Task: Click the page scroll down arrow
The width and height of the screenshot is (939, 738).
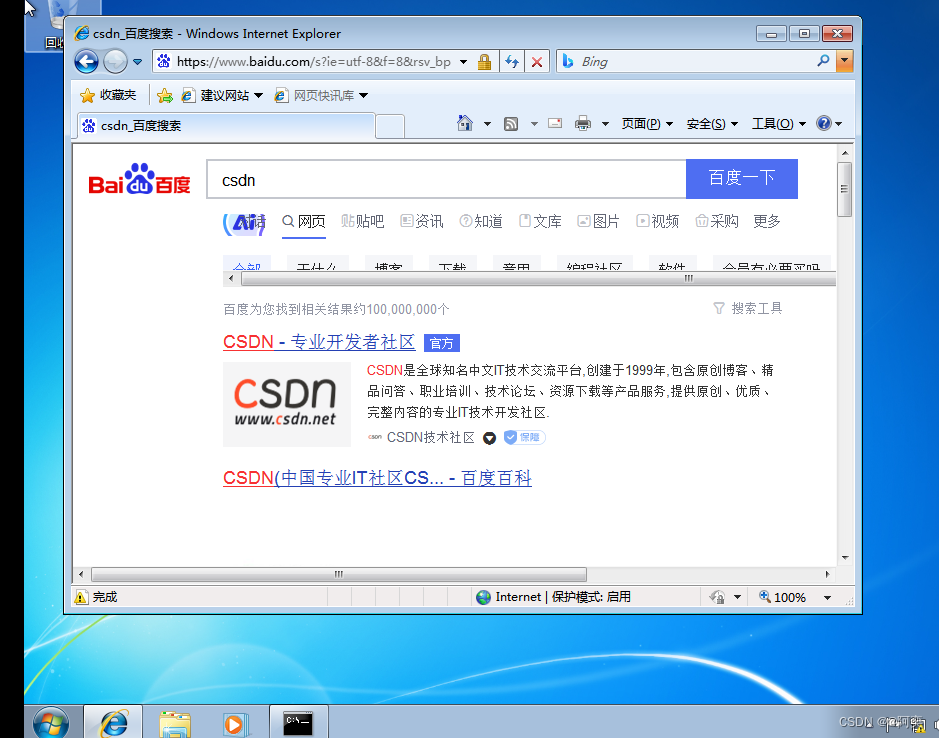Action: pos(845,558)
